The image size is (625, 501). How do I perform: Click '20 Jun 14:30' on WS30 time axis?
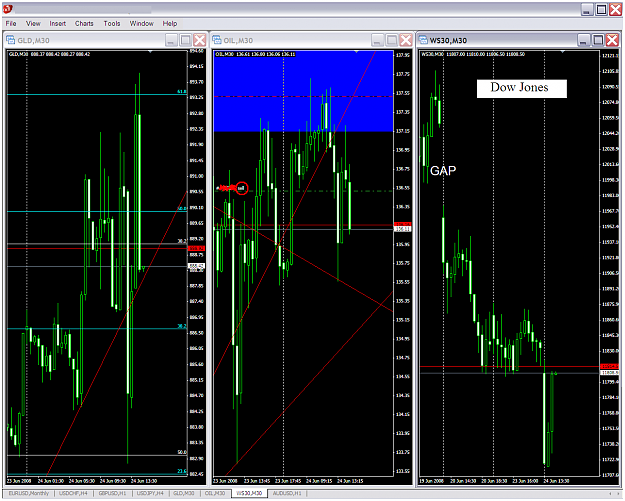pyautogui.click(x=463, y=481)
